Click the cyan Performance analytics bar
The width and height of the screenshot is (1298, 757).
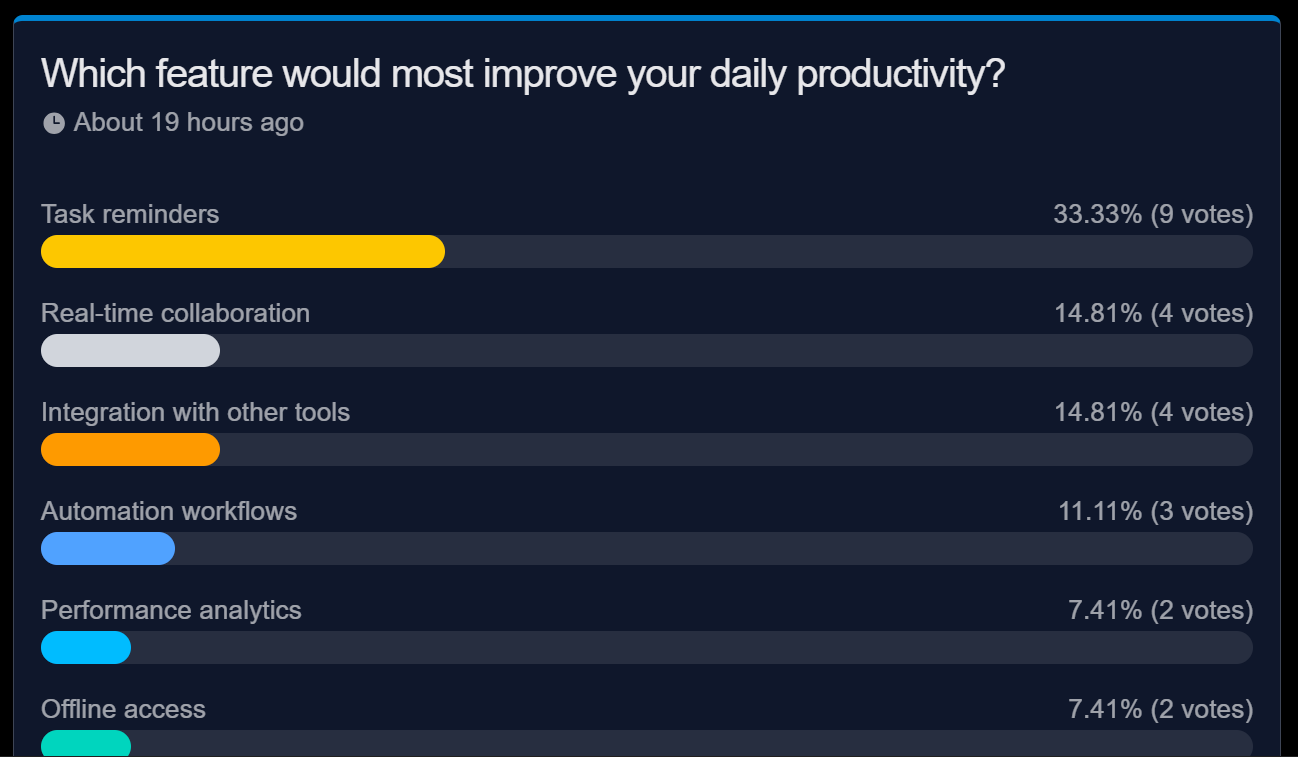(x=85, y=647)
